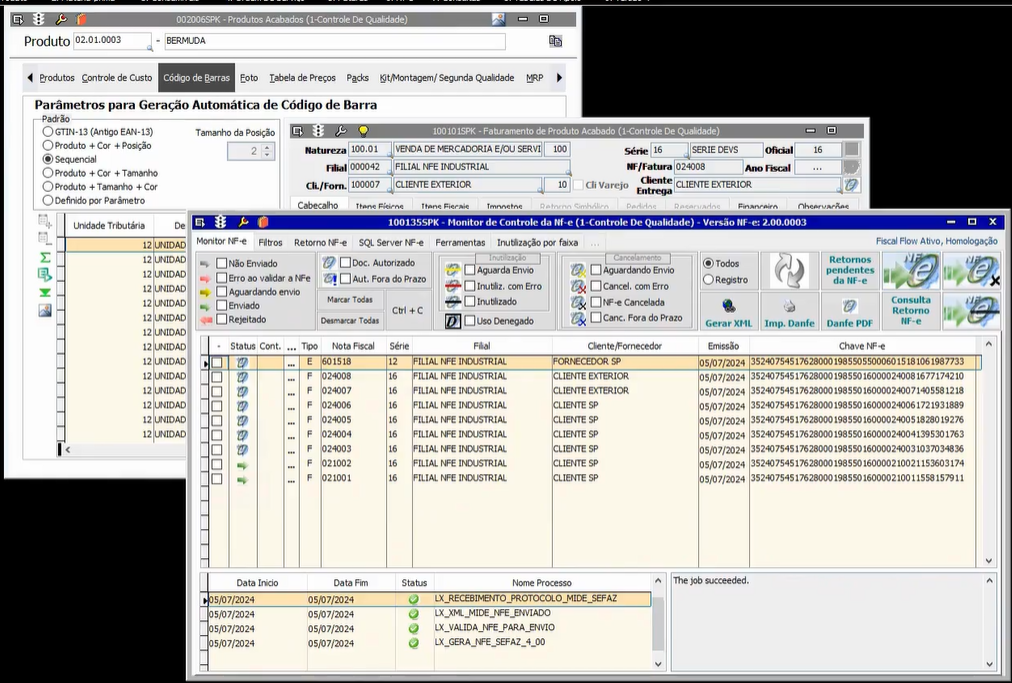Switch to the Retorno NF-e tab
This screenshot has width=1012, height=683.
[x=320, y=242]
